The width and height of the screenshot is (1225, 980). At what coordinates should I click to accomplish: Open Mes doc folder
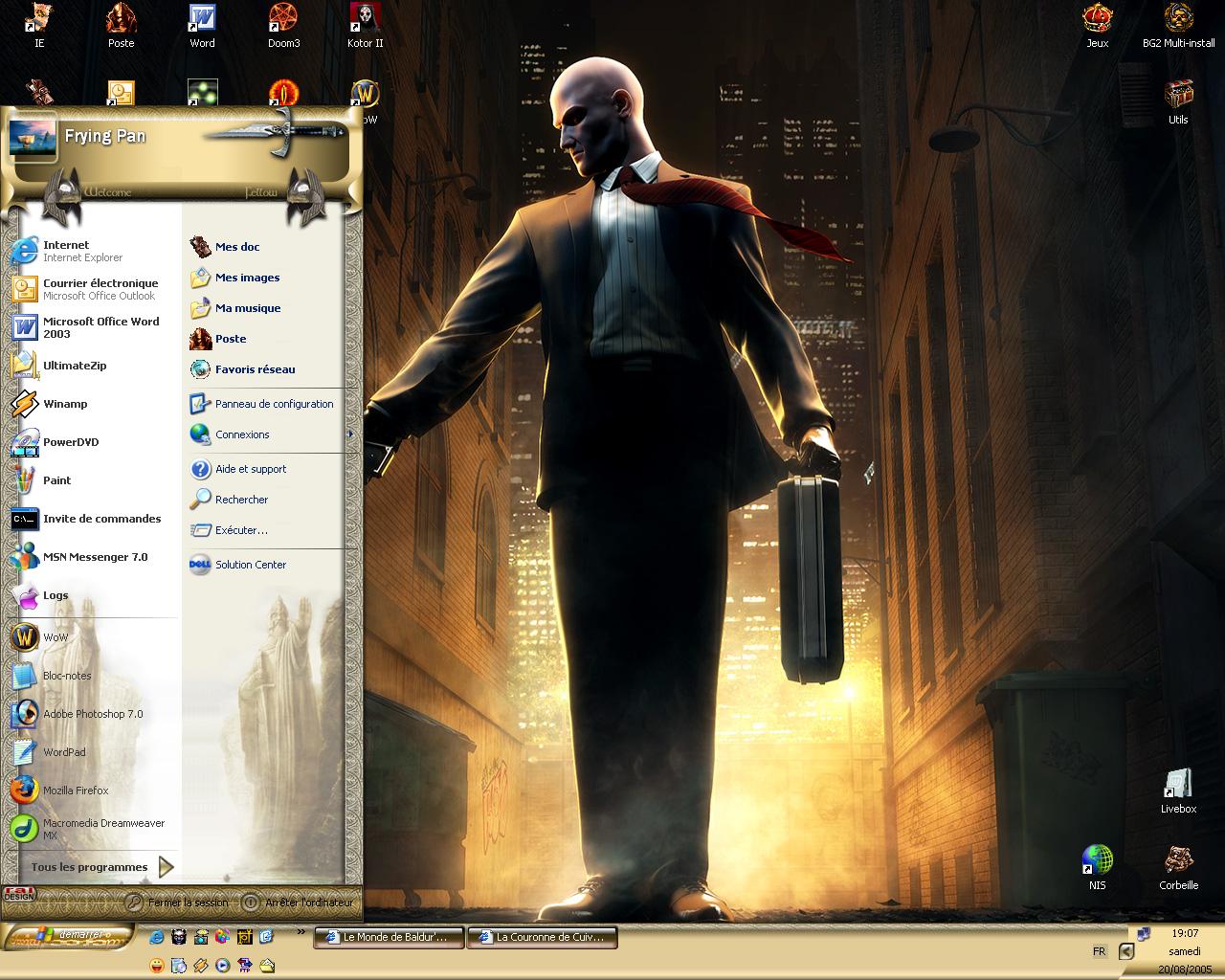pyautogui.click(x=264, y=247)
